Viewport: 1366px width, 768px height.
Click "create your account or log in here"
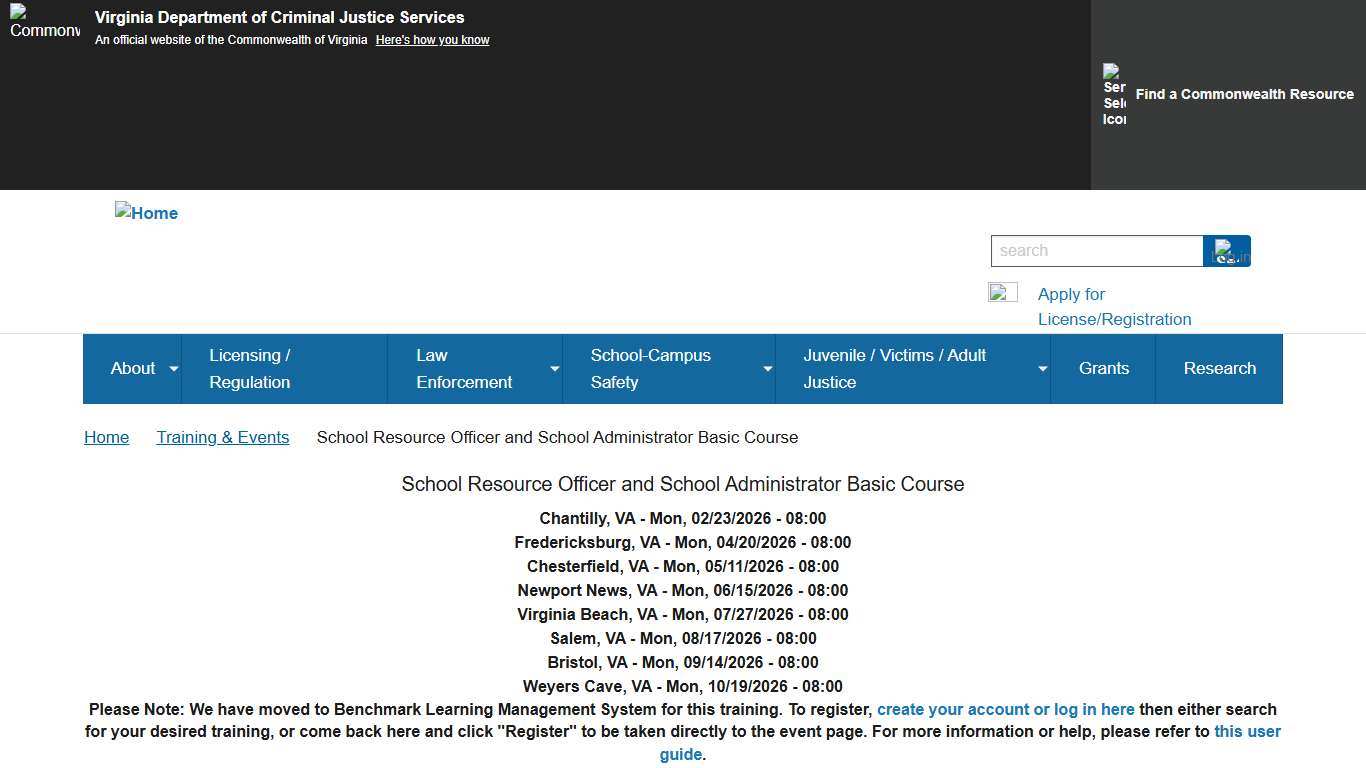(1005, 710)
